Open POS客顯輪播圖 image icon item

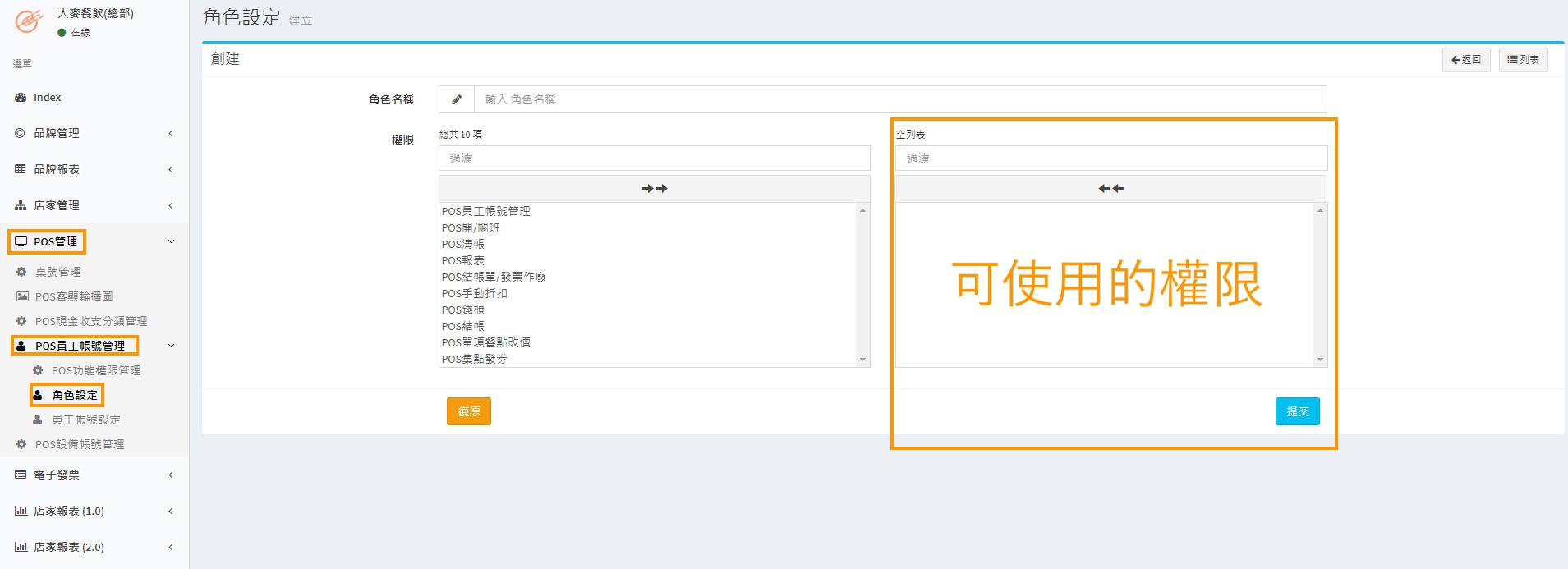[x=73, y=296]
